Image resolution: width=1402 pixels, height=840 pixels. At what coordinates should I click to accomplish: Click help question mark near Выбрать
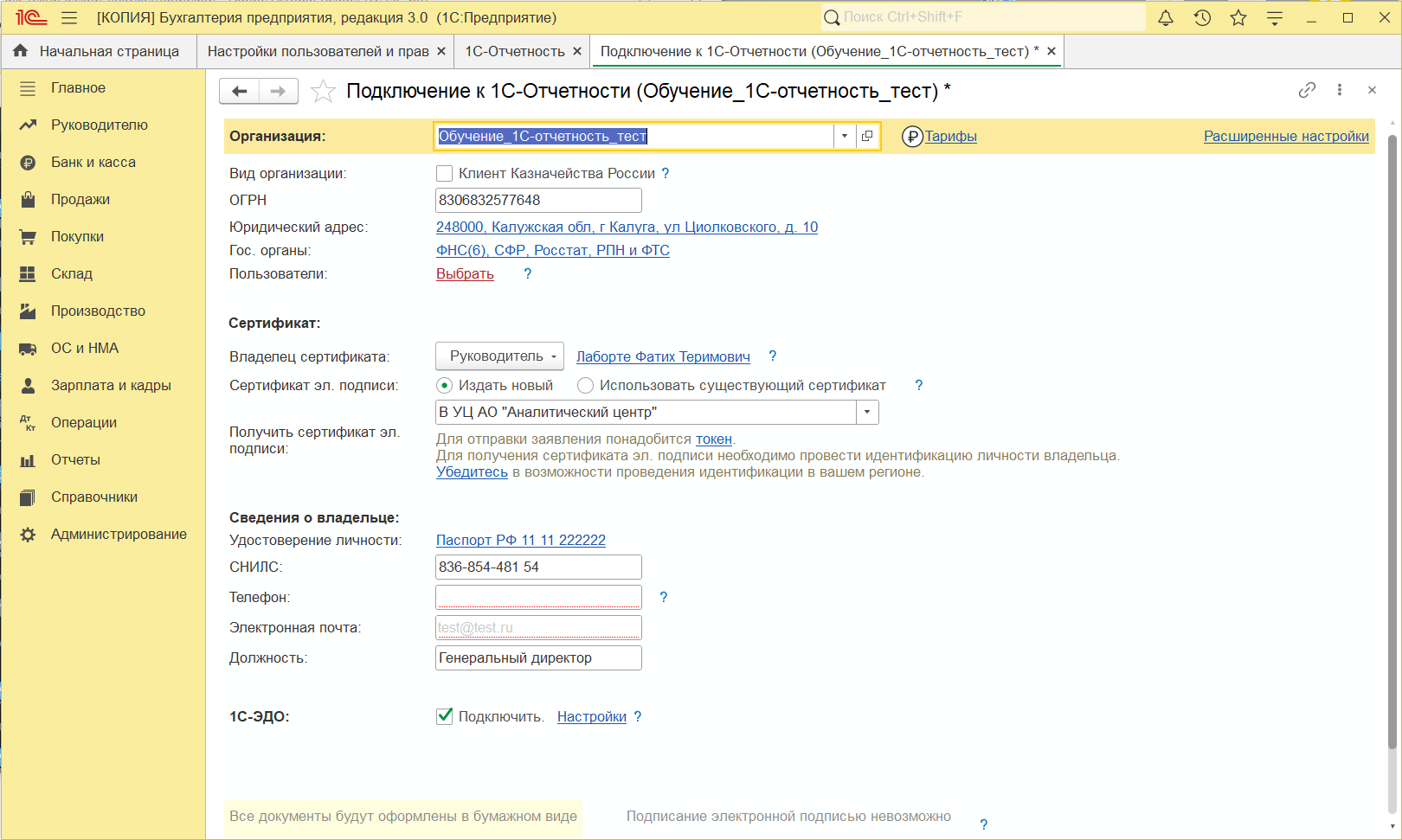tap(528, 273)
